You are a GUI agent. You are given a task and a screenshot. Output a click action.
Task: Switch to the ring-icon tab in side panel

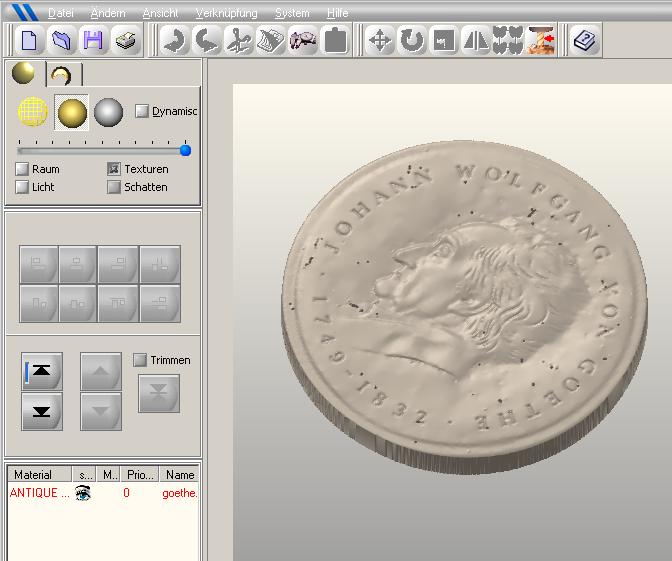pos(62,75)
